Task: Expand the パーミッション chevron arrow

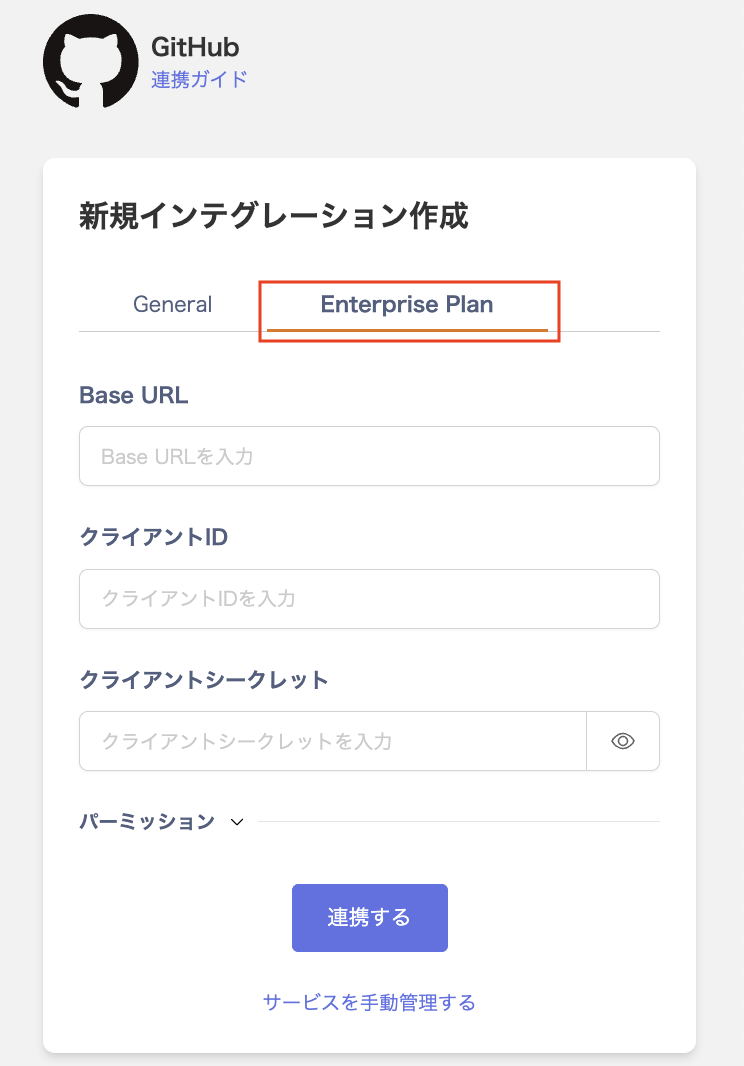Action: (x=237, y=822)
